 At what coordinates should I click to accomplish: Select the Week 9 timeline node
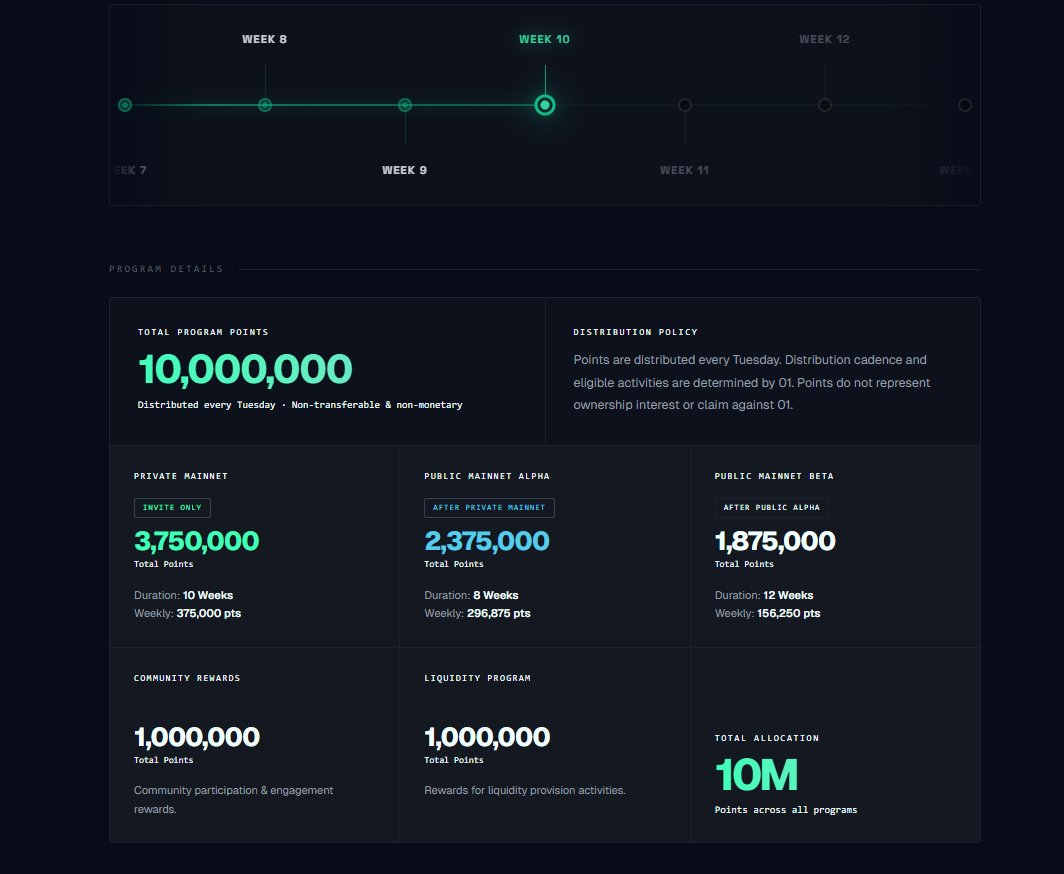click(405, 105)
